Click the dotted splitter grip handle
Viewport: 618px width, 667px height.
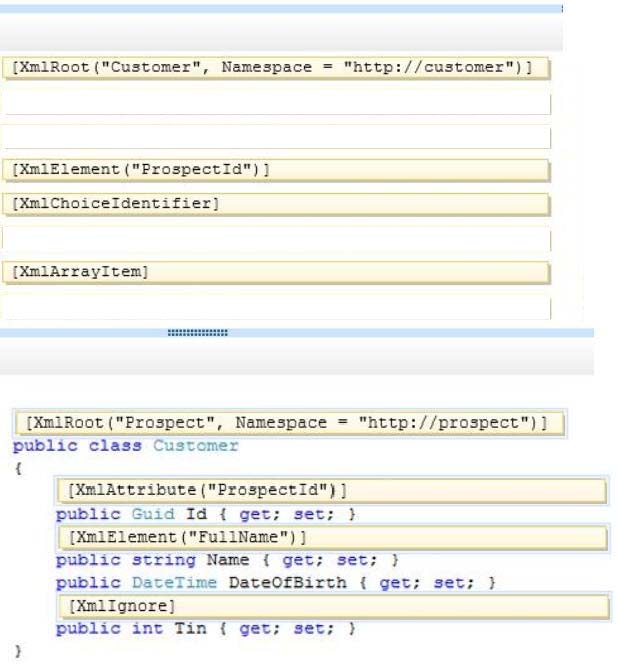(198, 333)
